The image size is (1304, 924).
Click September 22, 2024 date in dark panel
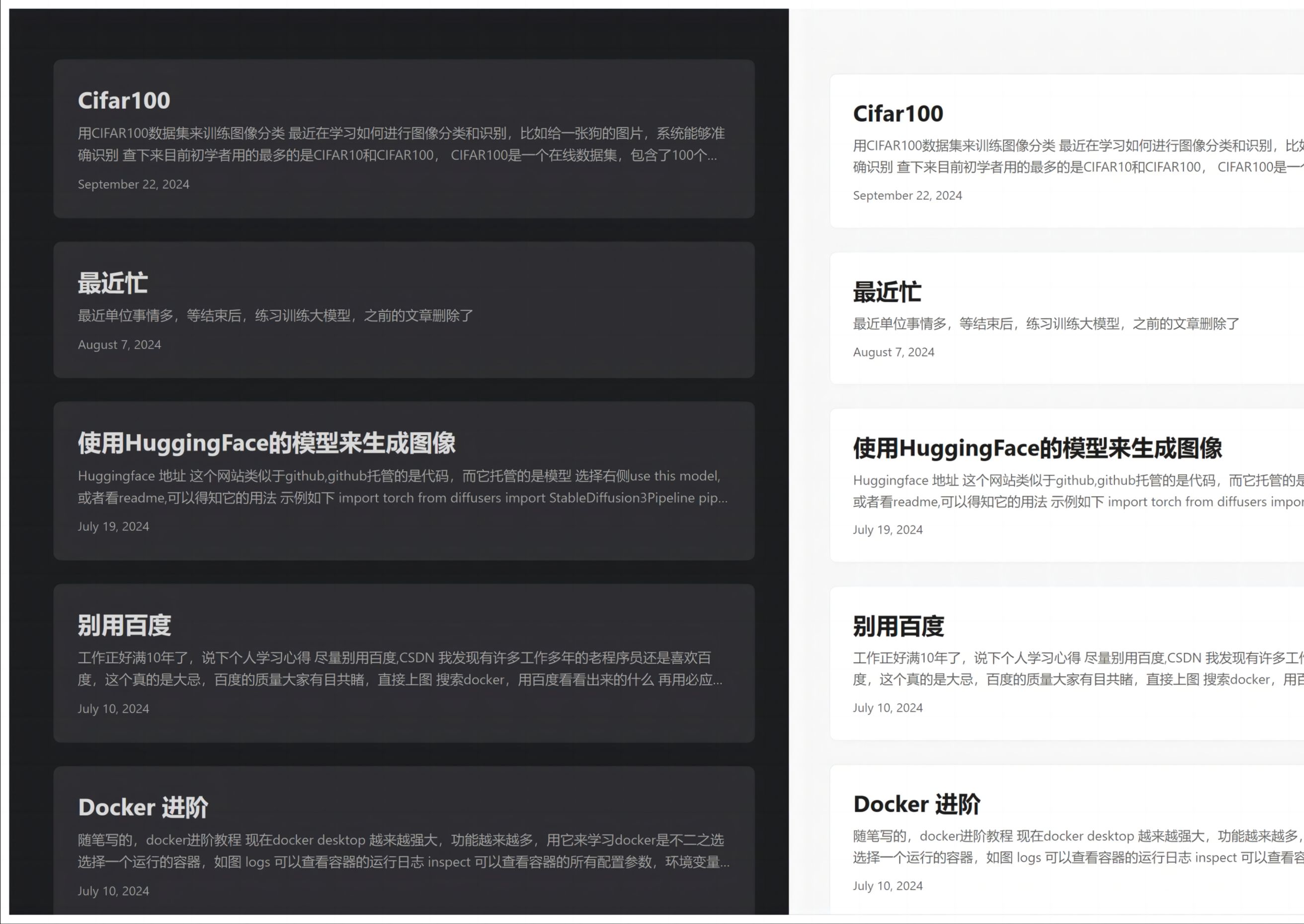point(134,184)
